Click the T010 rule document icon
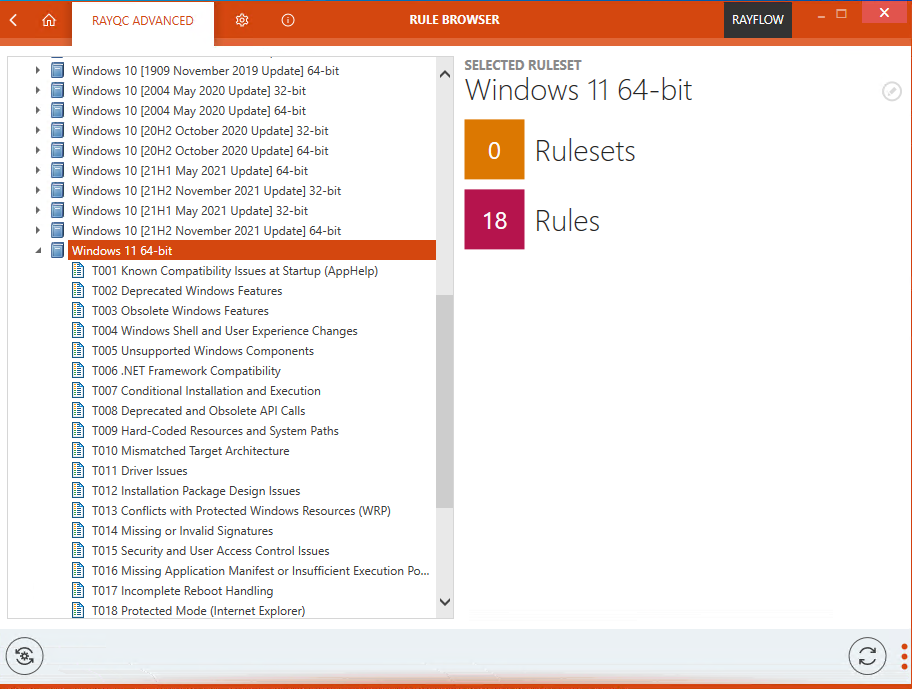Image resolution: width=912 pixels, height=689 pixels. (x=77, y=451)
